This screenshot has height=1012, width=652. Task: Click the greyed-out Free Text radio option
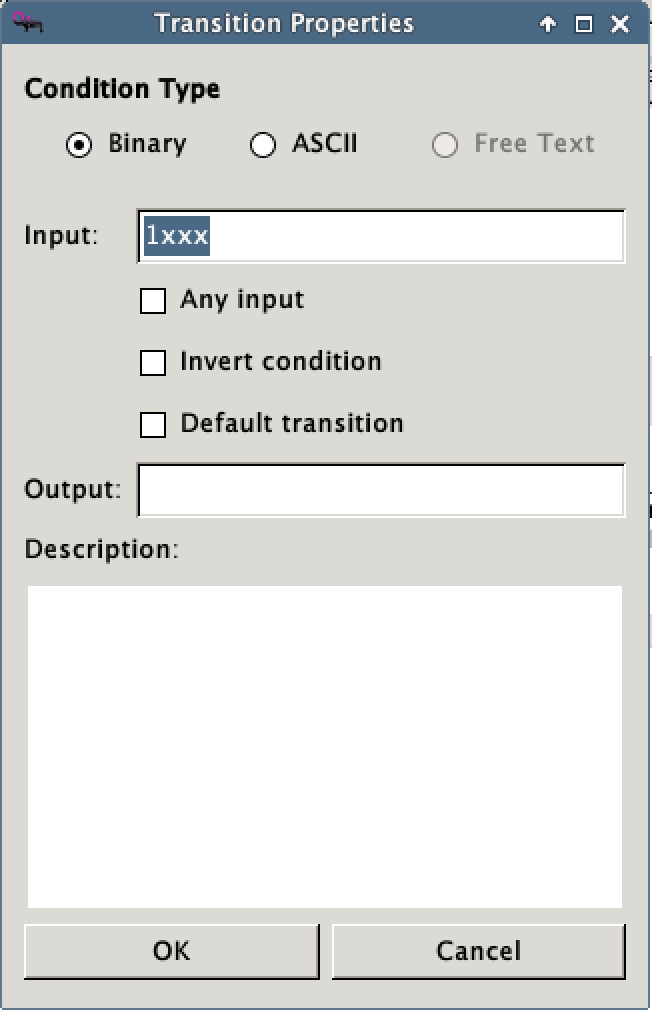[x=445, y=145]
